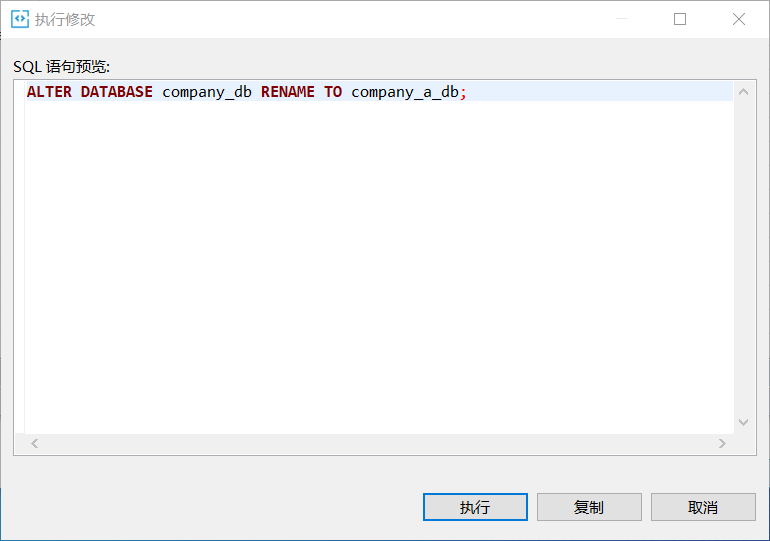This screenshot has height=541, width=770.
Task: Click the horizontal scrollbar right arrow
Action: point(722,443)
